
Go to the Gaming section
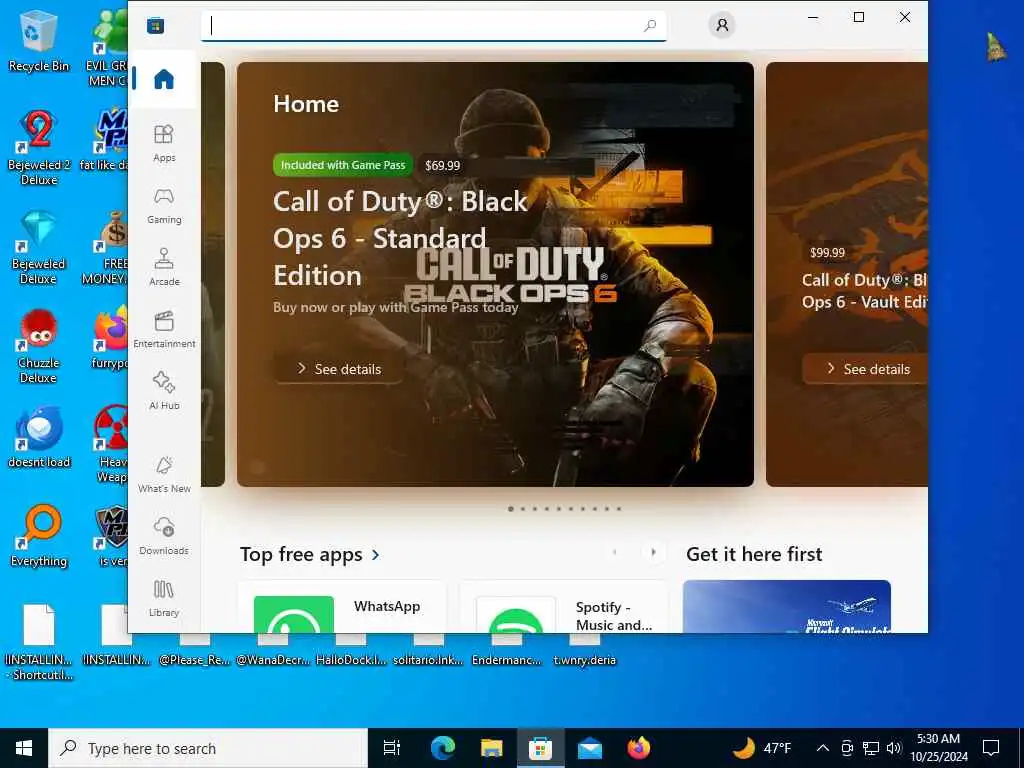click(x=164, y=205)
